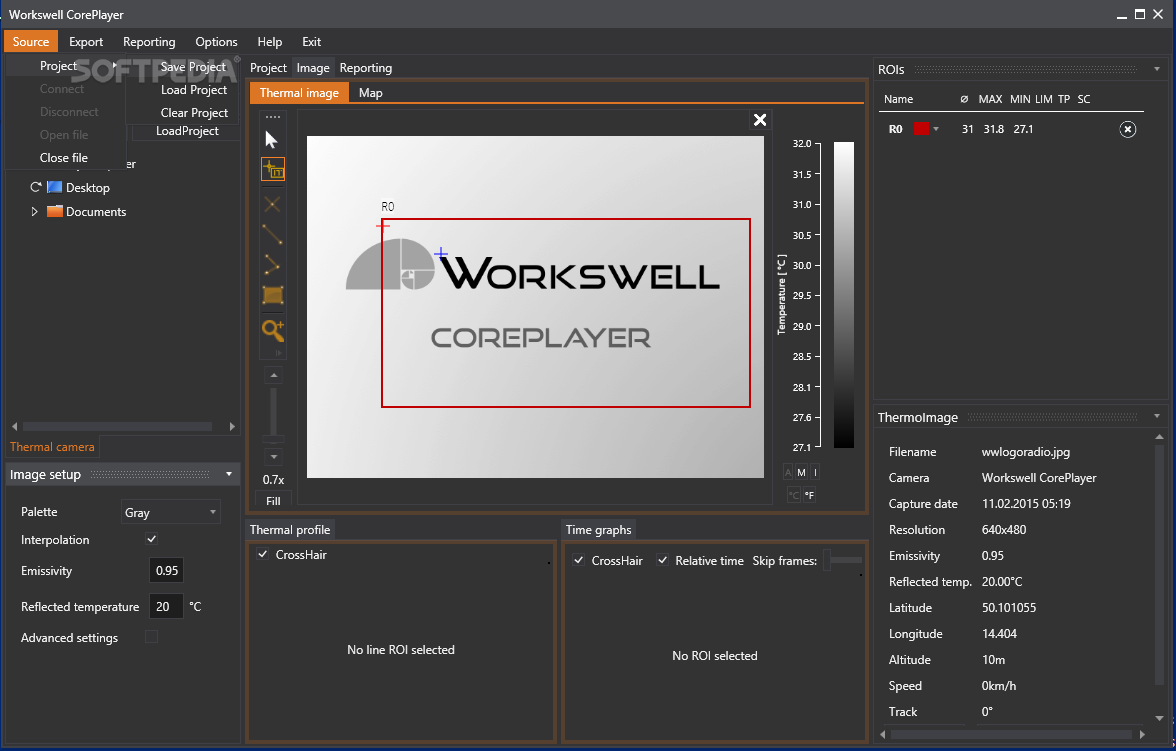This screenshot has height=751, width=1176.
Task: Switch scale to manual mode M
Action: tap(801, 472)
